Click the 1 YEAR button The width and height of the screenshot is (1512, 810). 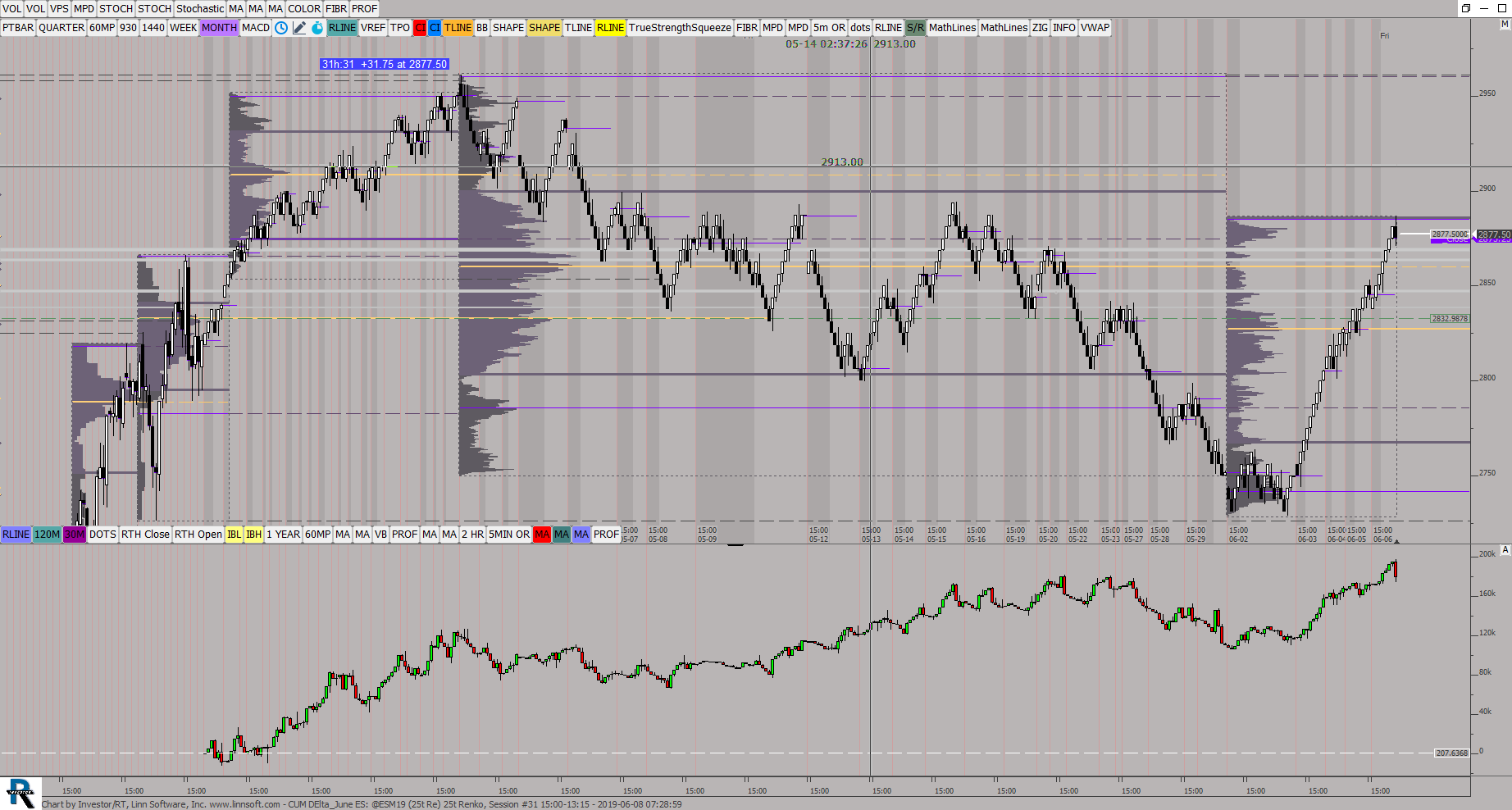click(283, 535)
